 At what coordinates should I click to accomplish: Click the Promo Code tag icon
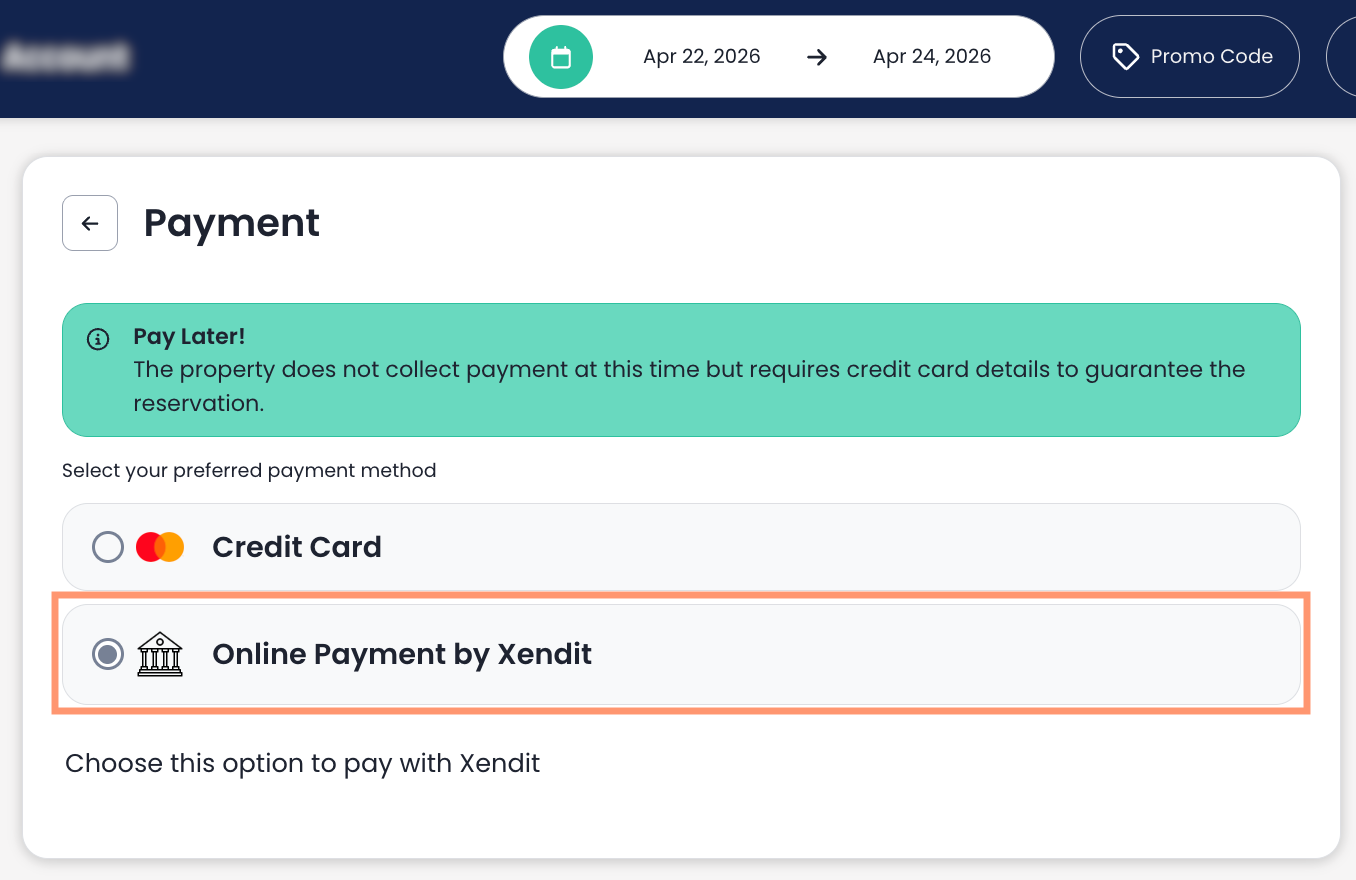1125,57
